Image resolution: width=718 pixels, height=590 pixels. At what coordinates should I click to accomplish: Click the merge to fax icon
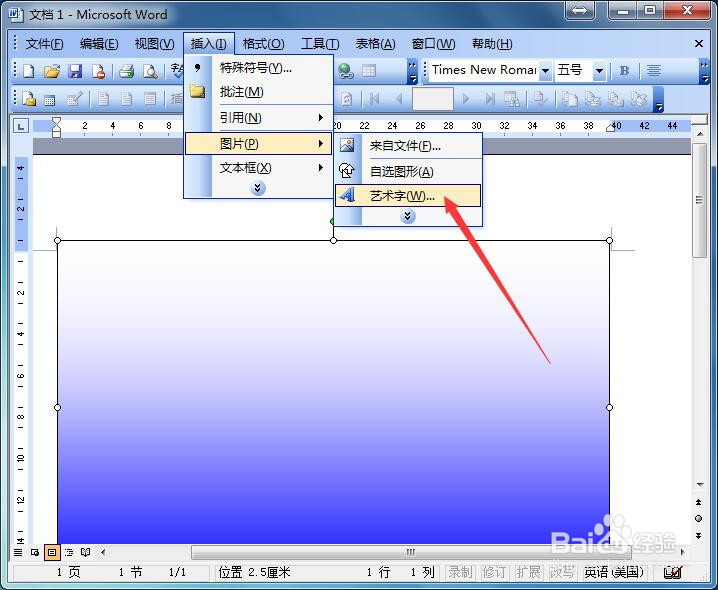click(x=639, y=98)
